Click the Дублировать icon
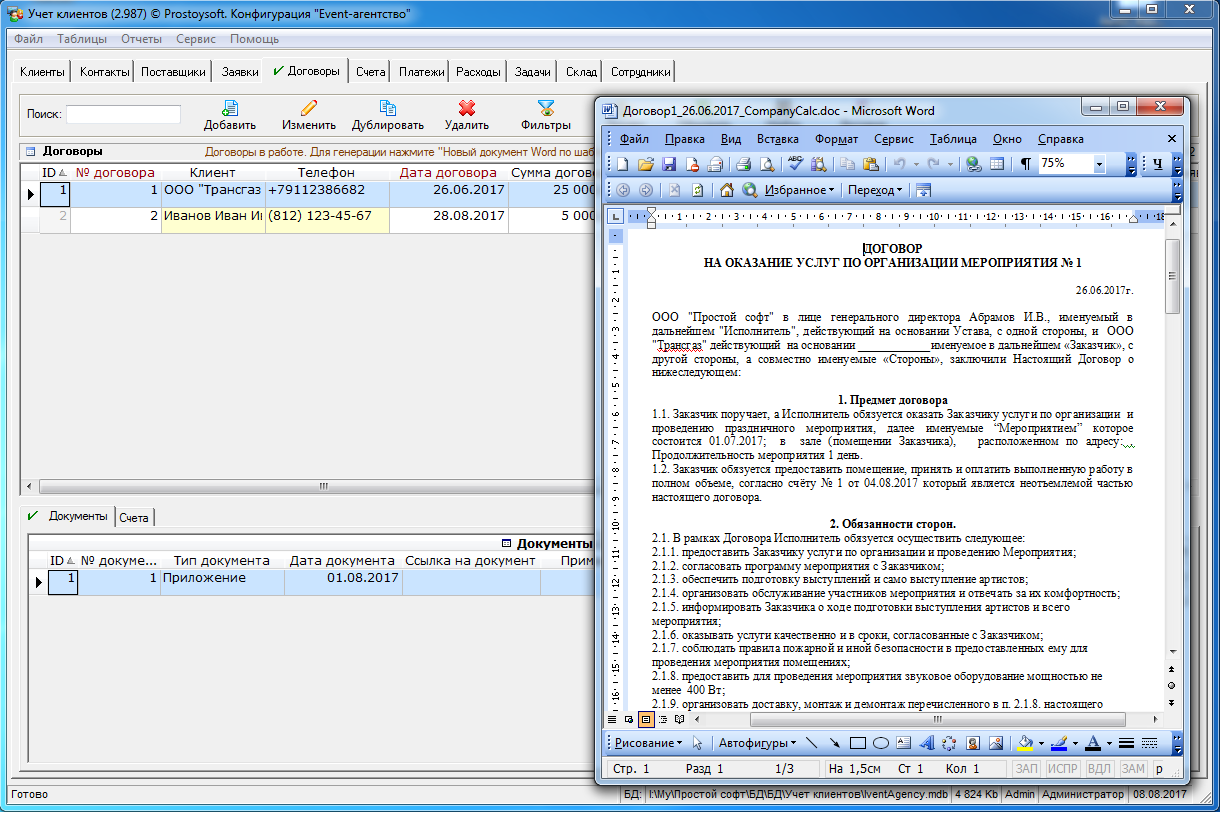The height and width of the screenshot is (813, 1220). [388, 108]
